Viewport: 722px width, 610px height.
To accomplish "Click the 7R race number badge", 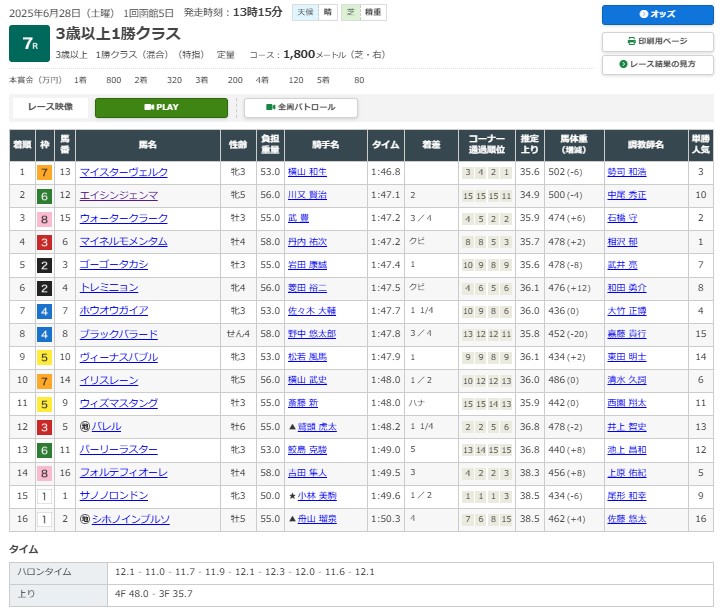I will 29,42.
